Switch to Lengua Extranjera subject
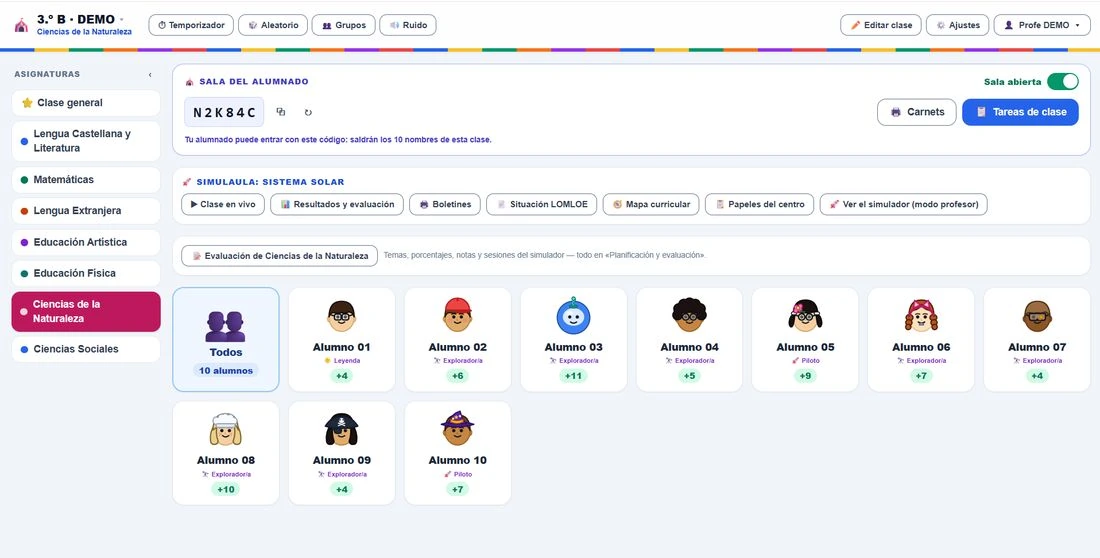The height and width of the screenshot is (558, 1100). [86, 211]
